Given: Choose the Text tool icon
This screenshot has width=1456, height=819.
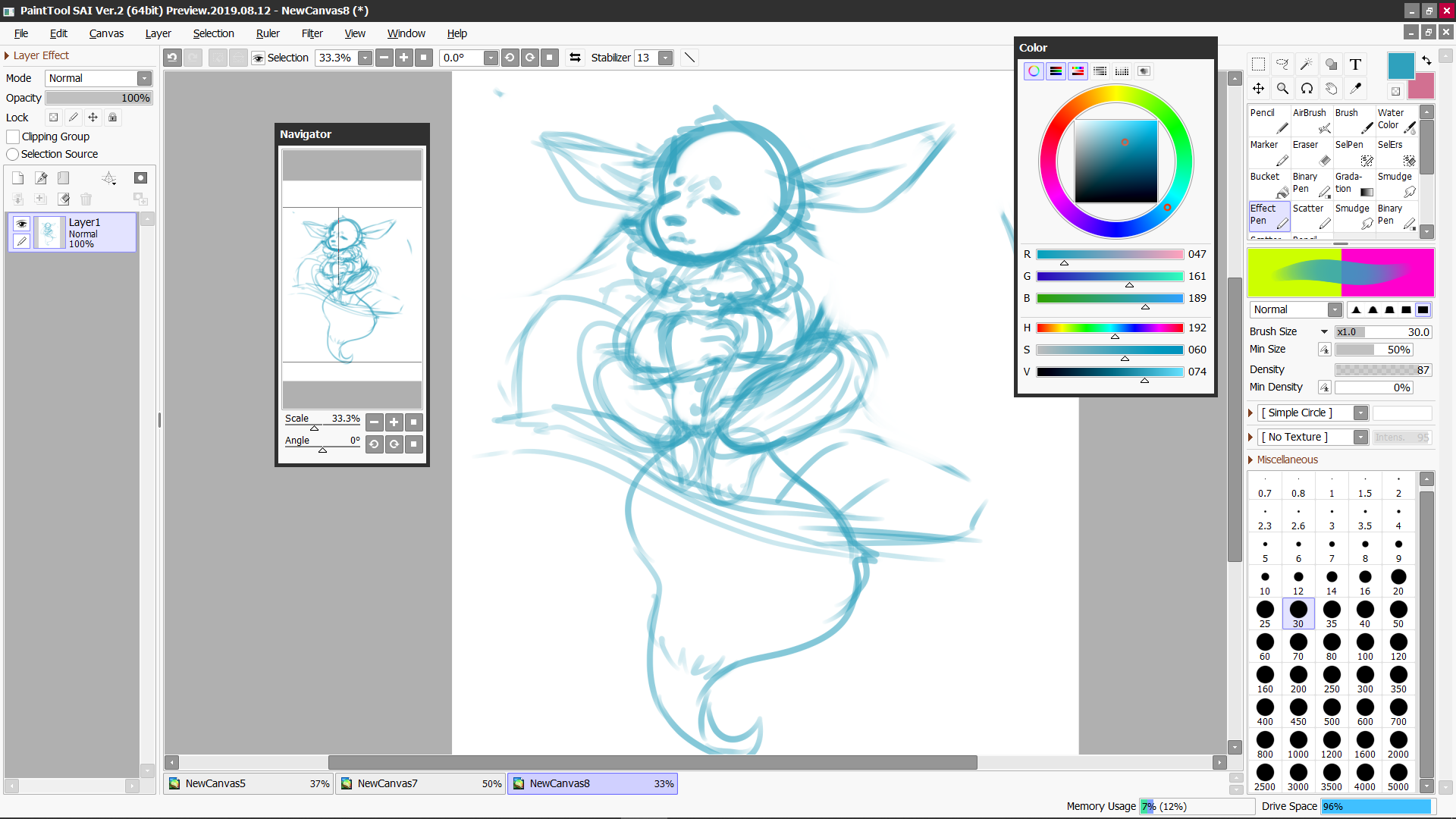Looking at the screenshot, I should (x=1355, y=64).
